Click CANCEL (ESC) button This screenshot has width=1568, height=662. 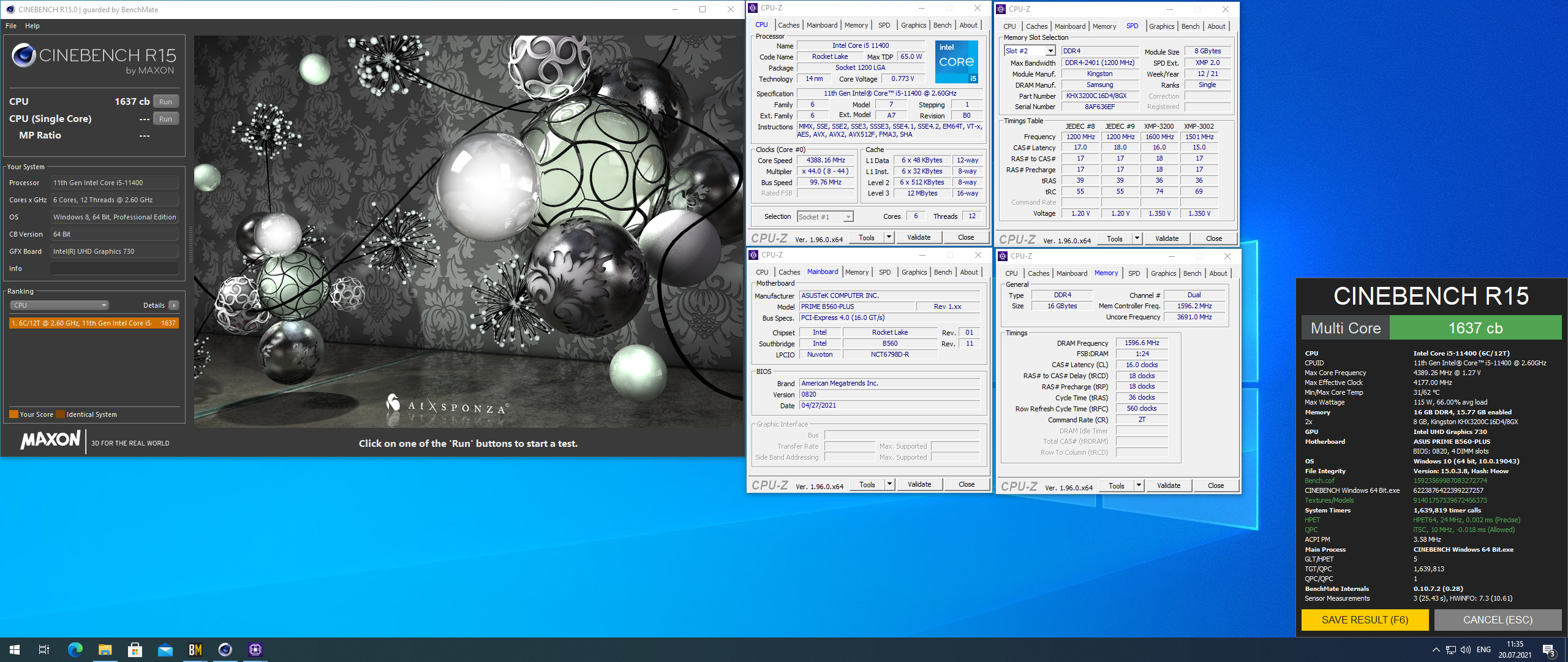1498,620
